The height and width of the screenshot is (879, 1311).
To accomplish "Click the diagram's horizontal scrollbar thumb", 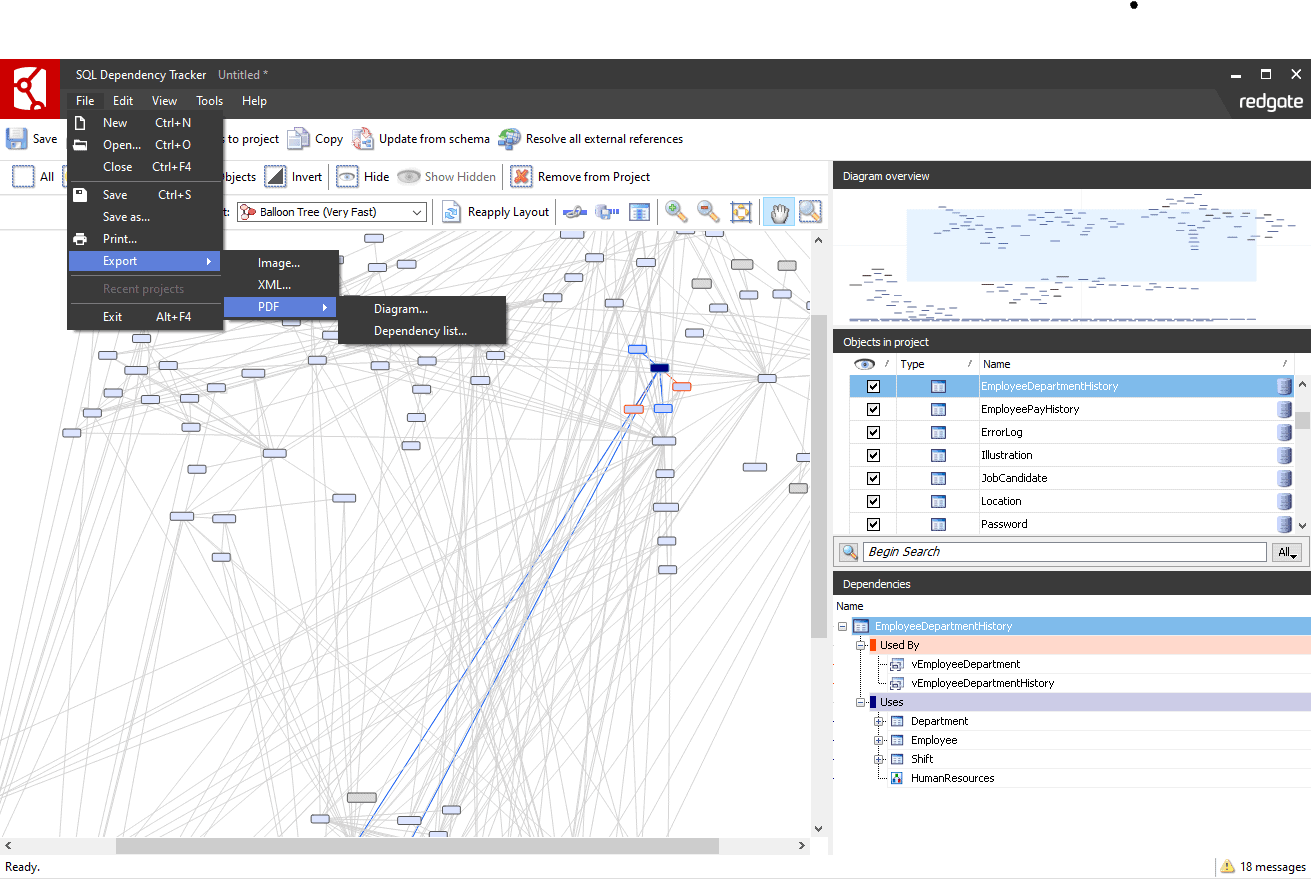I will coord(417,846).
